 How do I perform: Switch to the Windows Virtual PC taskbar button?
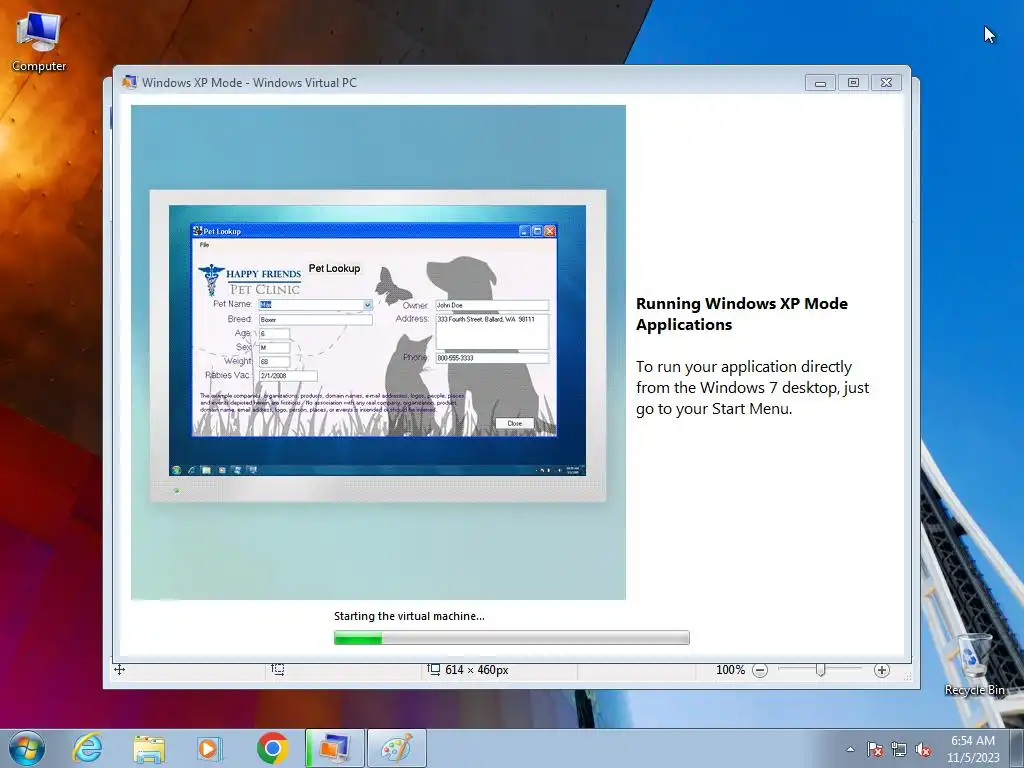pos(334,748)
